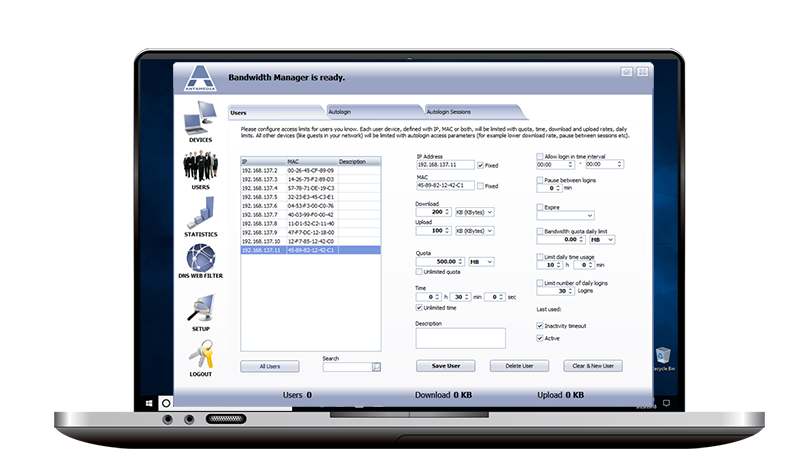800x476 pixels.
Task: Adjust the Upload rate 100 stepper
Action: click(447, 231)
